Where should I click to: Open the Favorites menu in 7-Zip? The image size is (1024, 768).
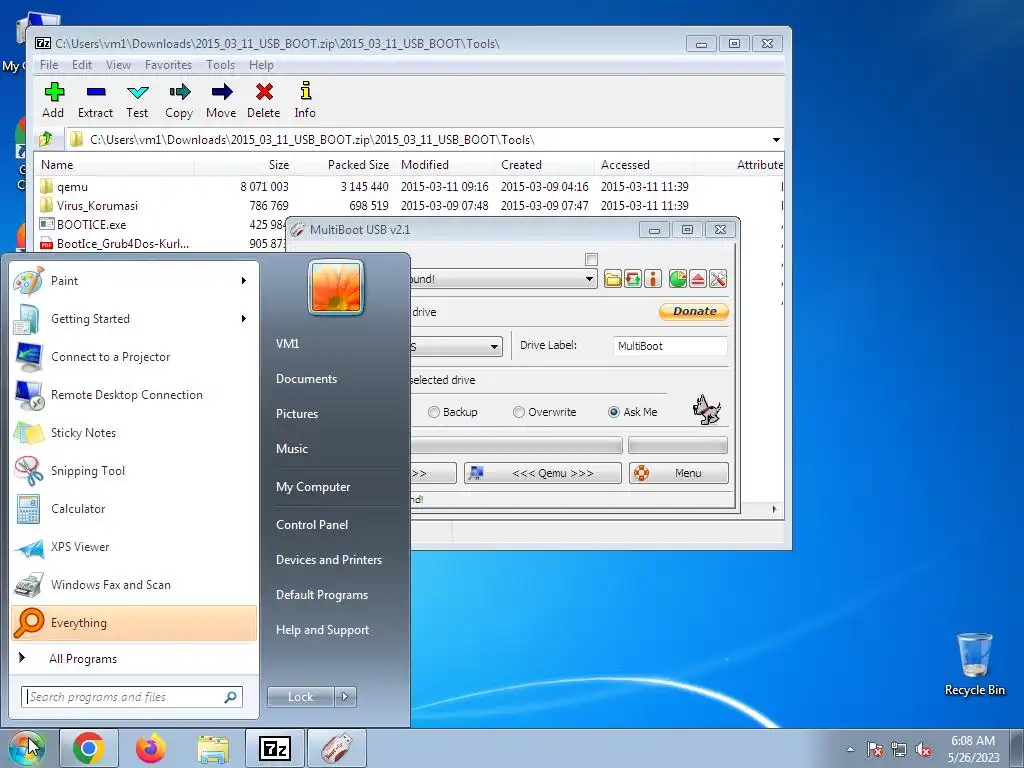click(x=168, y=65)
